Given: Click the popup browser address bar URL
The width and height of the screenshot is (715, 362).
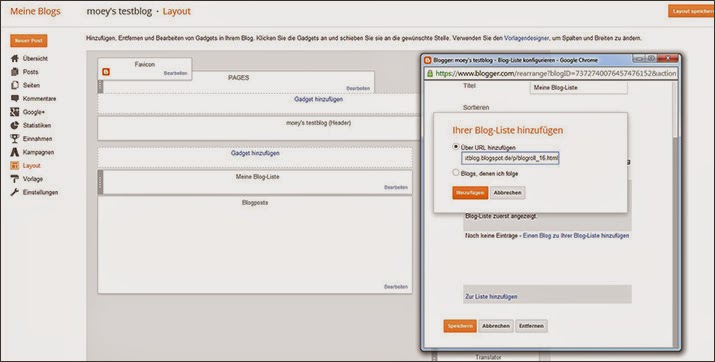Looking at the screenshot, I should (x=555, y=73).
